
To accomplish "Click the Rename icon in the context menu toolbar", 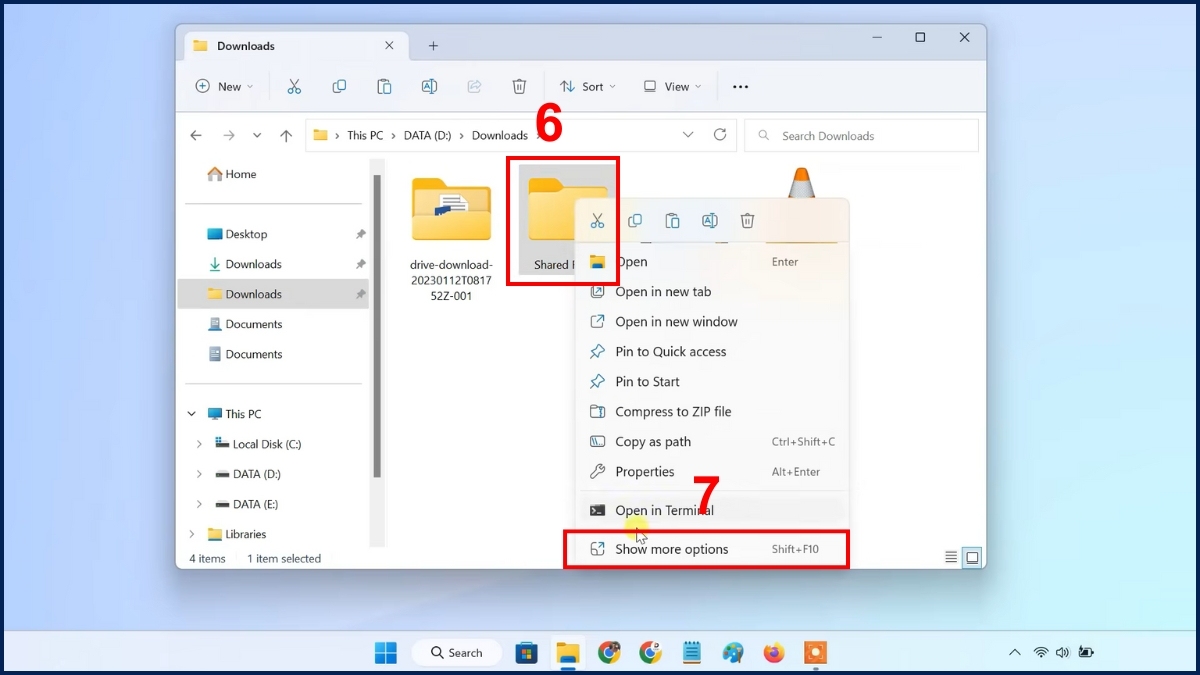I will click(x=710, y=220).
